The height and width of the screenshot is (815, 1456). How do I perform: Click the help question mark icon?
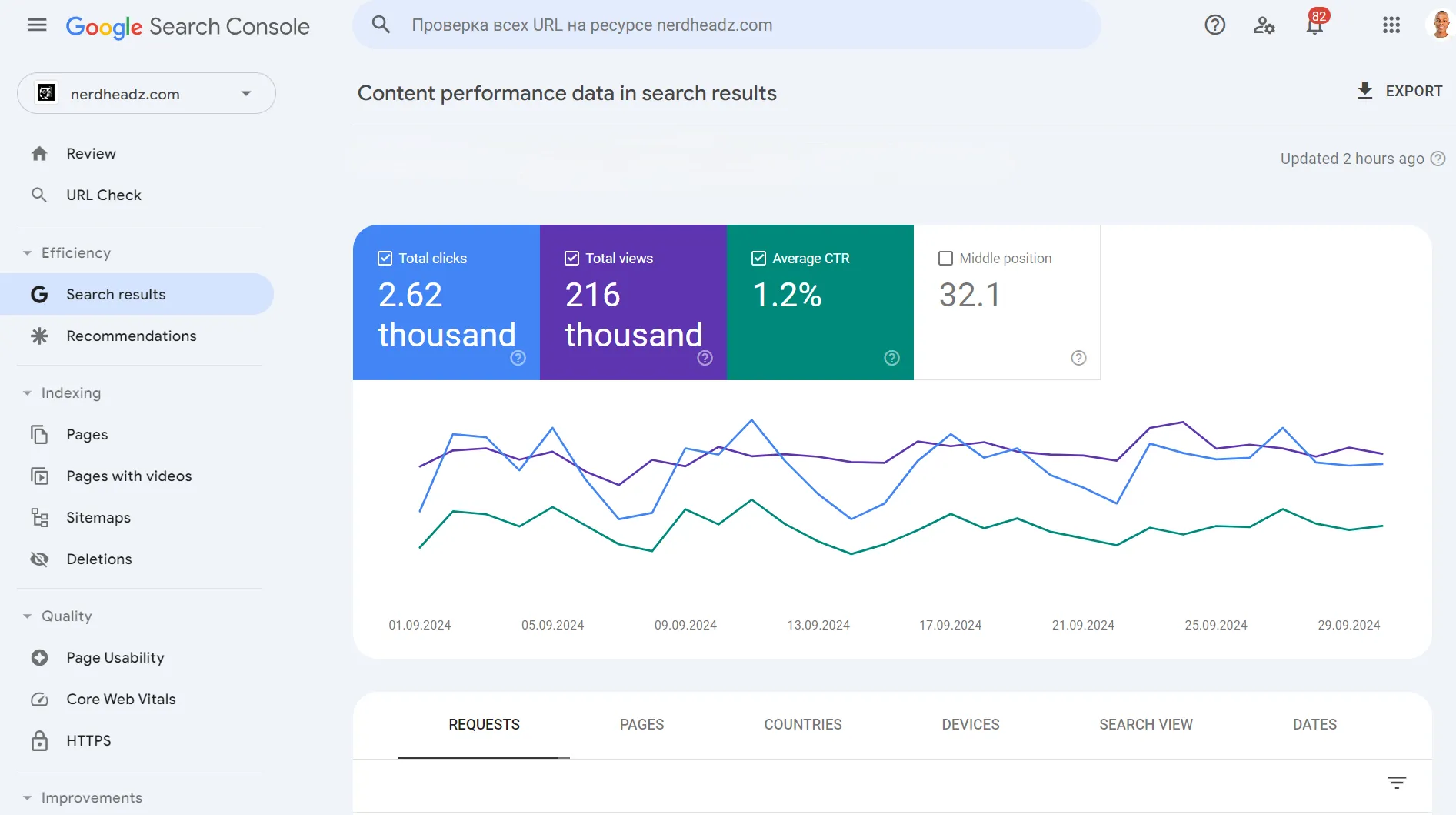(1214, 25)
